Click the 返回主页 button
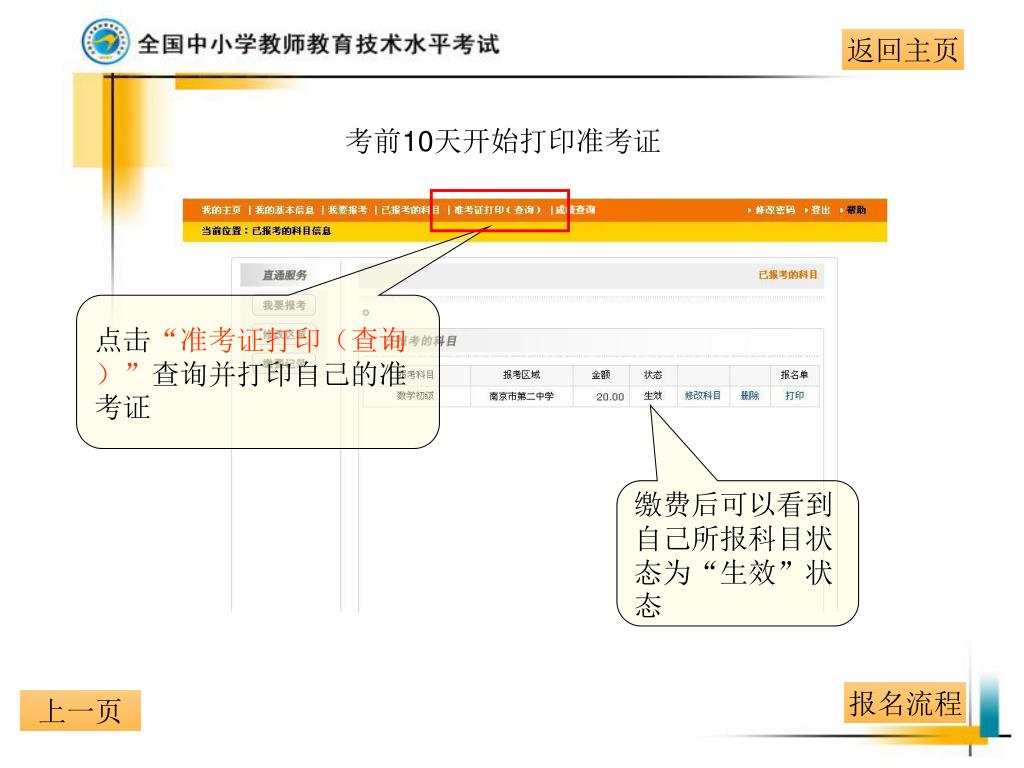Screen dimensions: 1024x768 (x=902, y=50)
